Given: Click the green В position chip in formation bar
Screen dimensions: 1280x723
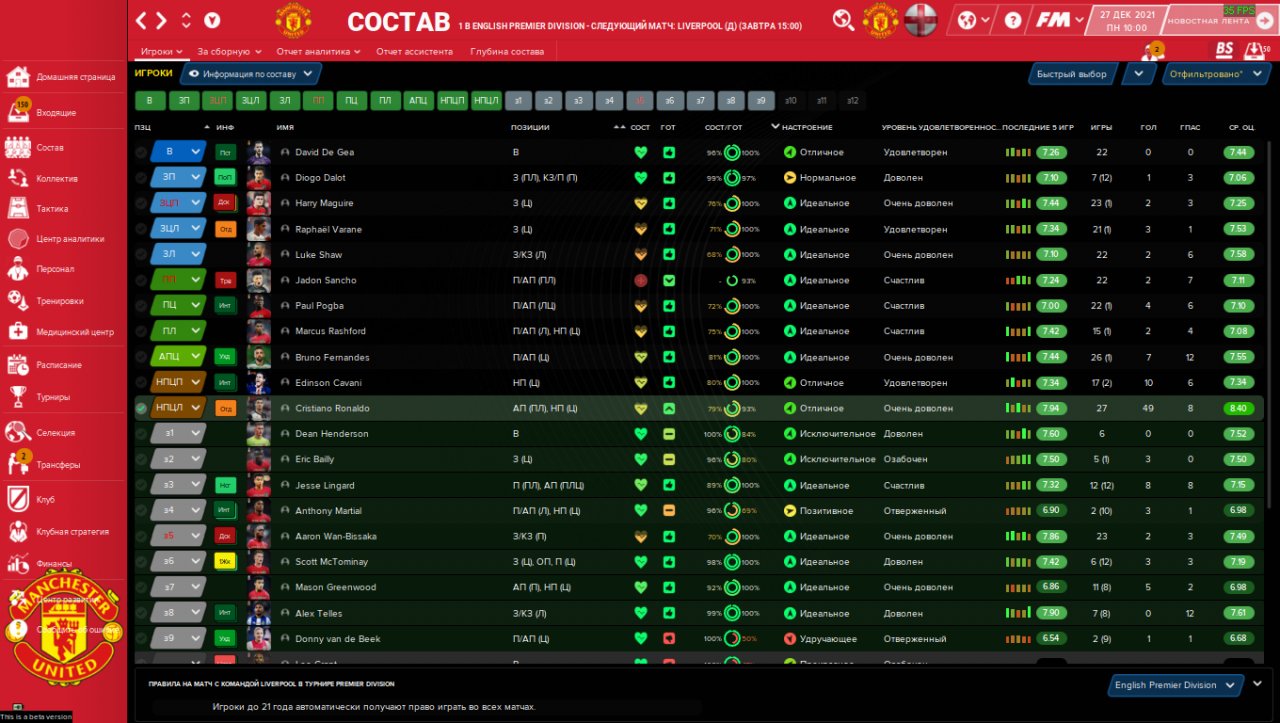Looking at the screenshot, I should pos(150,100).
